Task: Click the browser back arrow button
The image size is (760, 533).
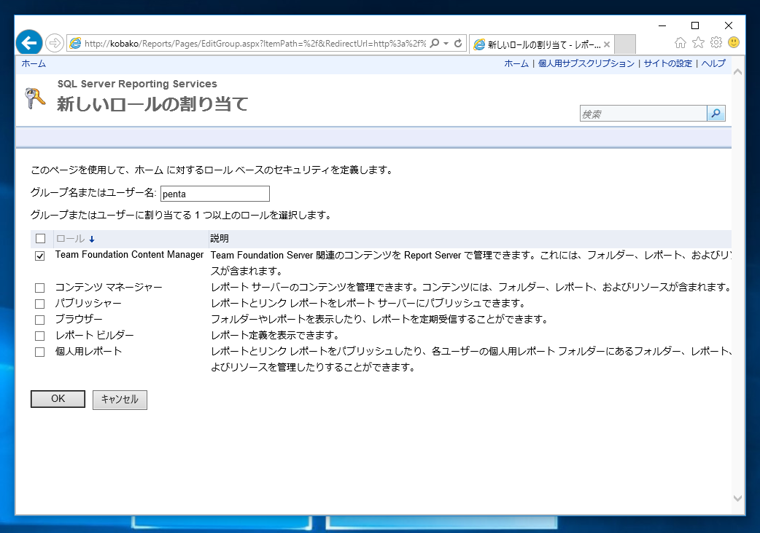Action: 29,43
